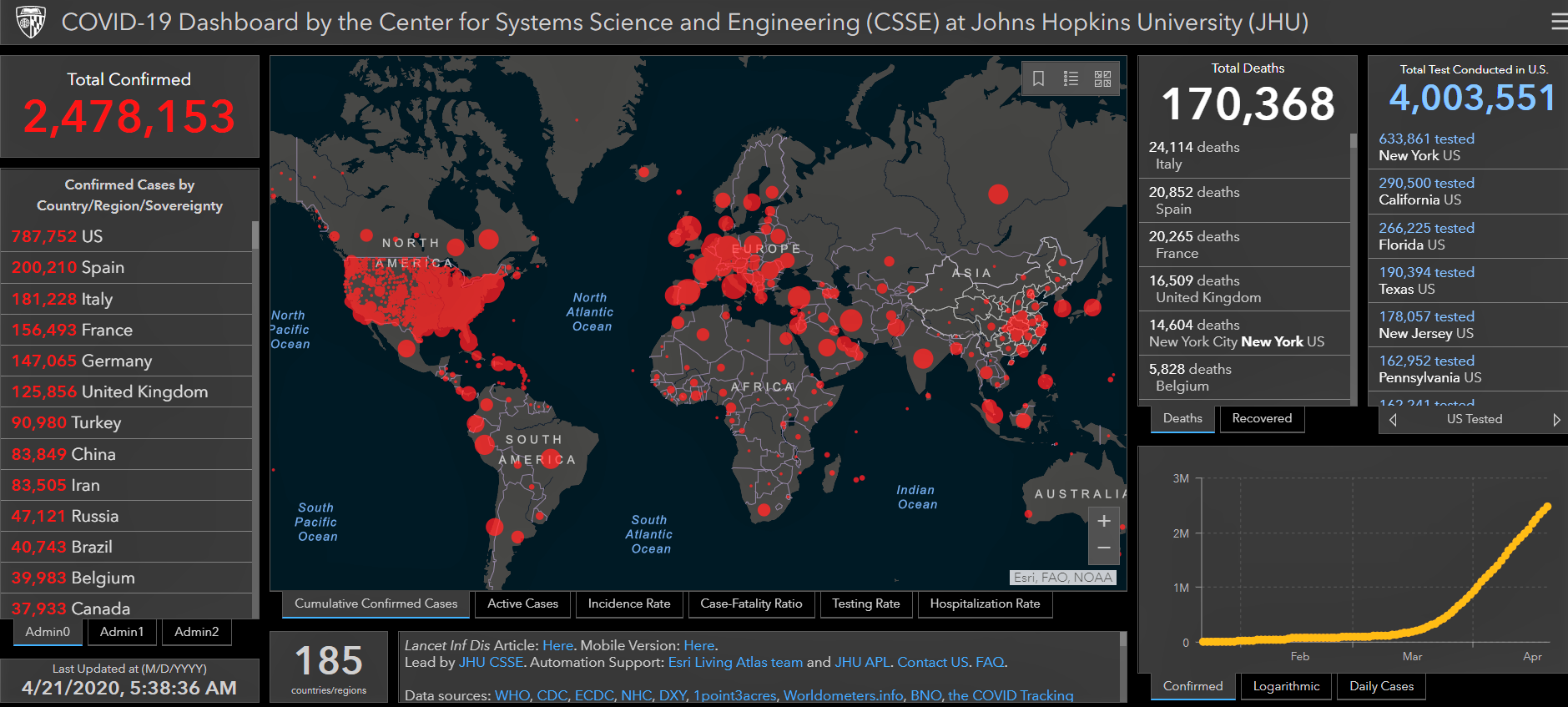Click the Contact US link
This screenshot has height=707, width=1568.
pyautogui.click(x=933, y=662)
